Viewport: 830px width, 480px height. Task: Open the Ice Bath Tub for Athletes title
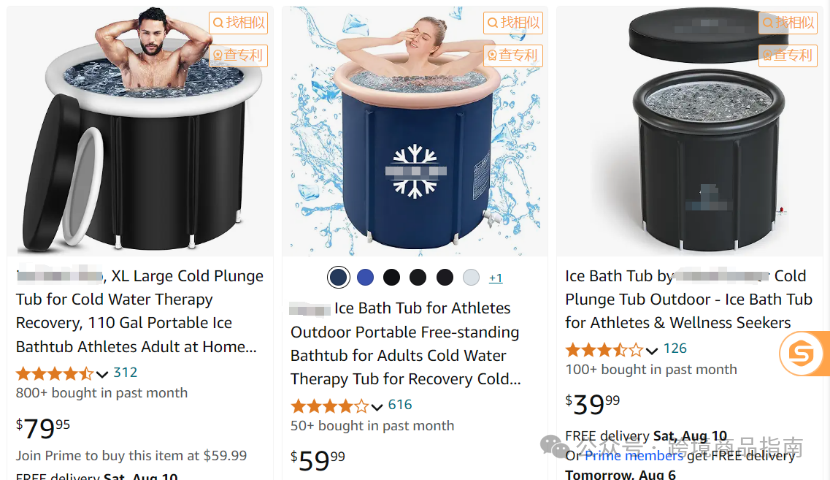(405, 343)
